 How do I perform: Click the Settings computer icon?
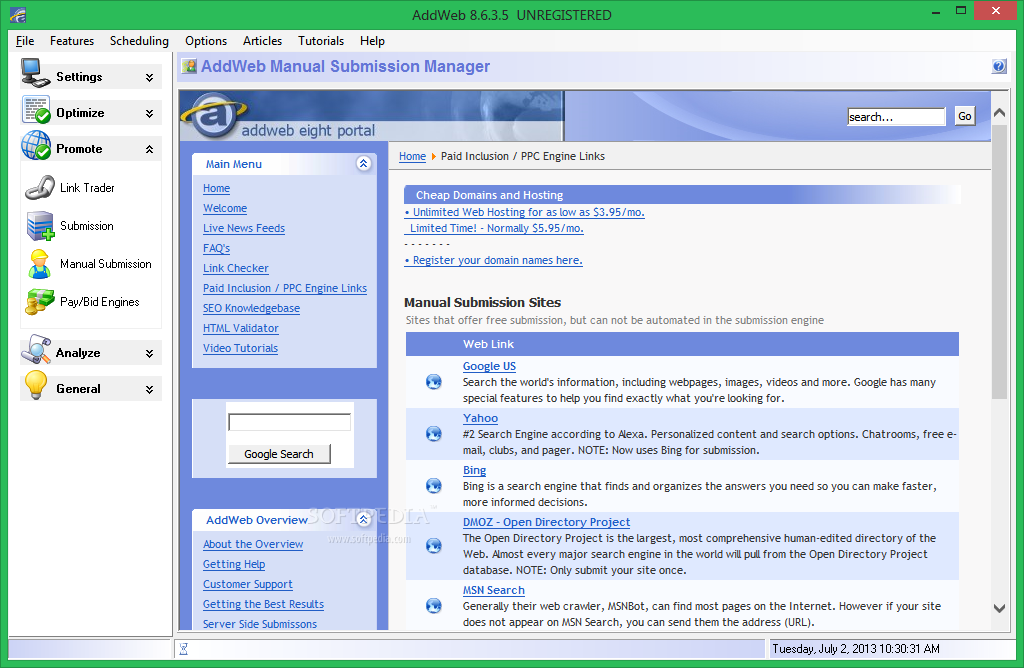35,73
